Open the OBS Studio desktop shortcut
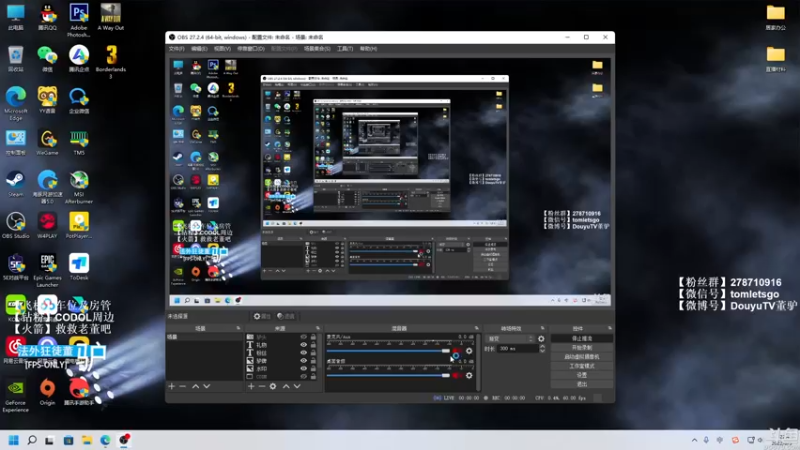This screenshot has height=450, width=800. pyautogui.click(x=15, y=226)
